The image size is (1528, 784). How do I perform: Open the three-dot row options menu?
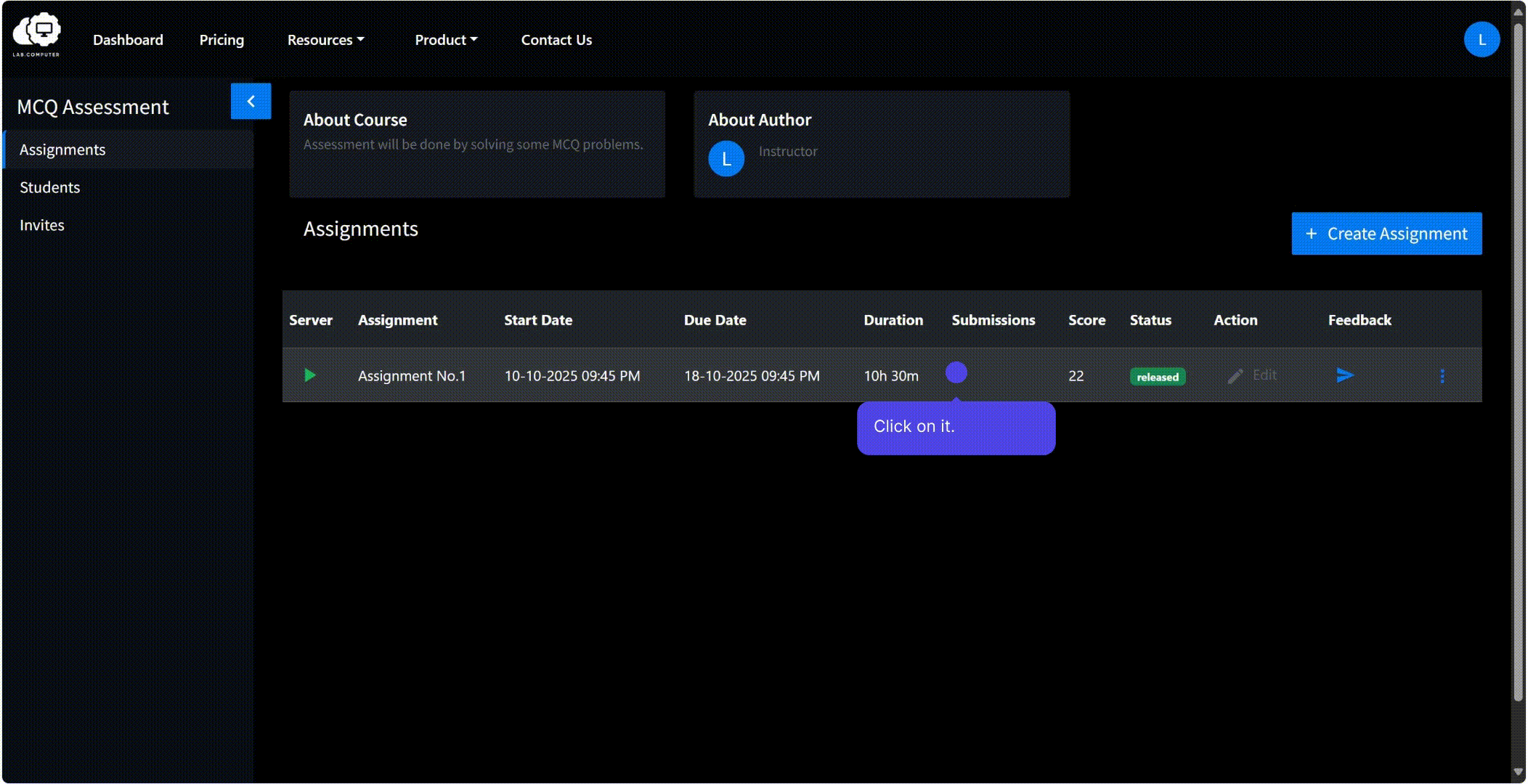(x=1442, y=376)
